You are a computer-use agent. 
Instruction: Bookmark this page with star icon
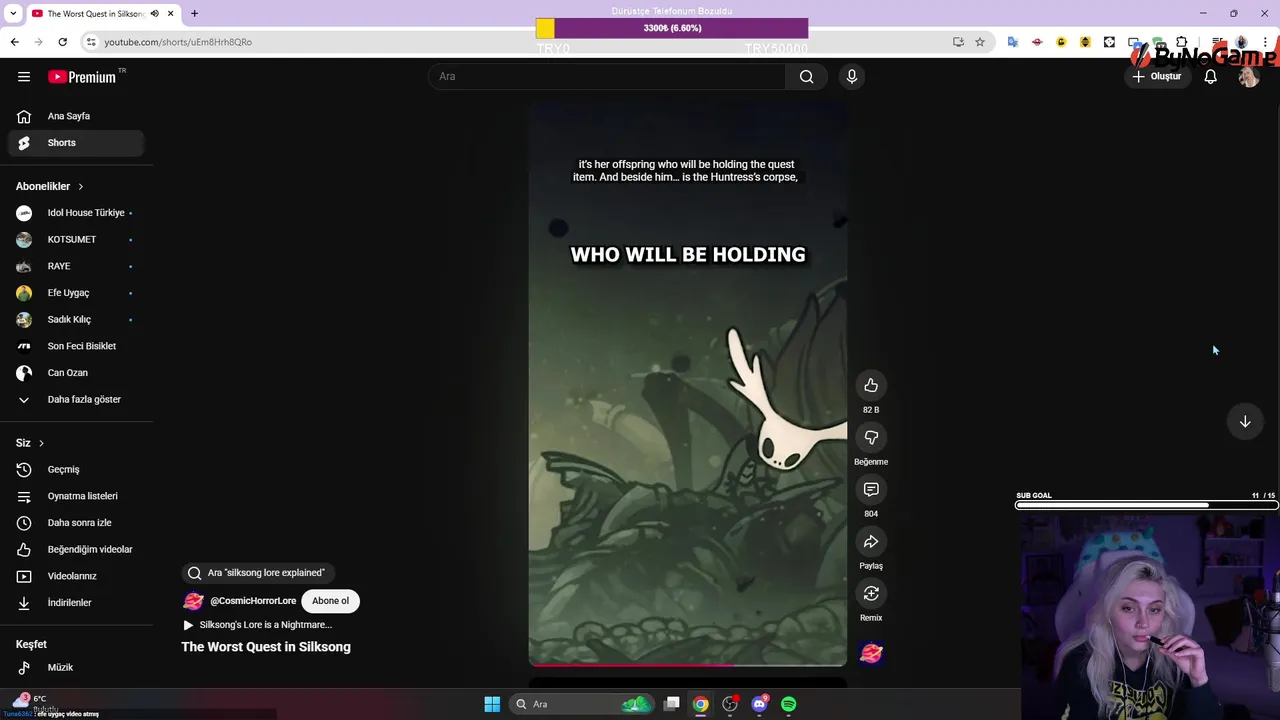click(x=980, y=42)
